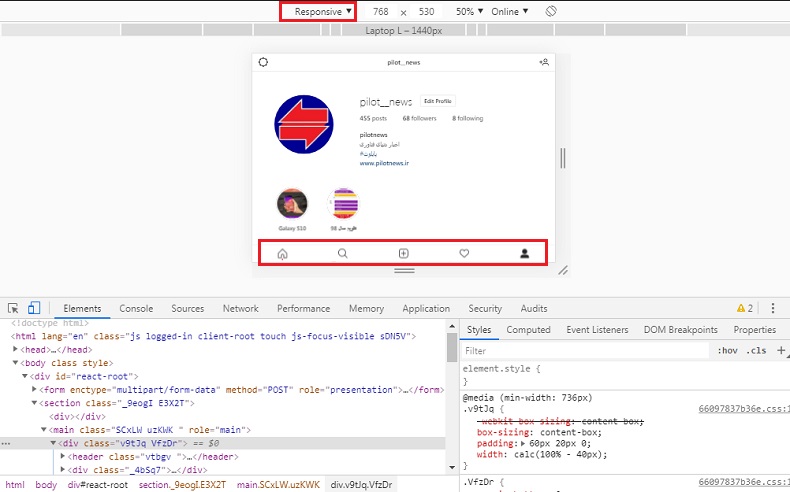
Task: Click the new post plus icon
Action: click(404, 253)
